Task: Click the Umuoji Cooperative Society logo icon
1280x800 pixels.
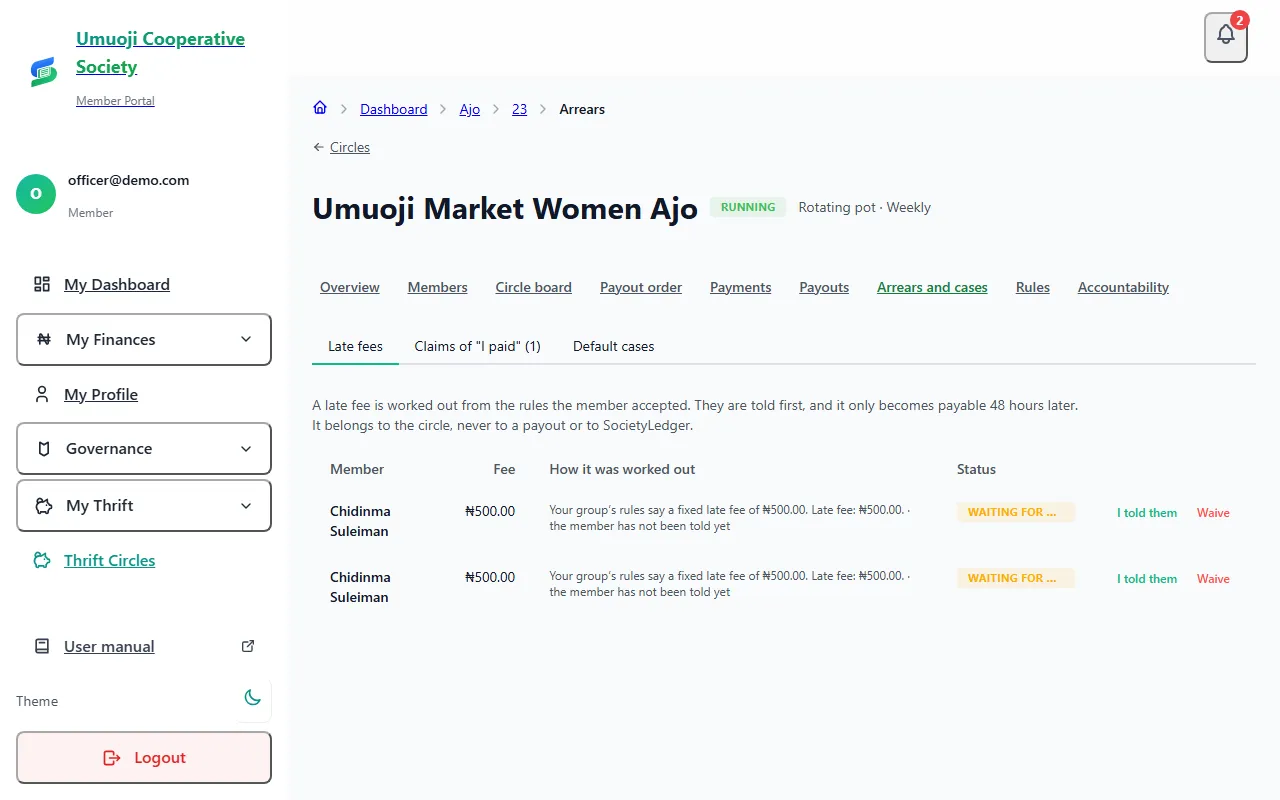Action: (43, 71)
